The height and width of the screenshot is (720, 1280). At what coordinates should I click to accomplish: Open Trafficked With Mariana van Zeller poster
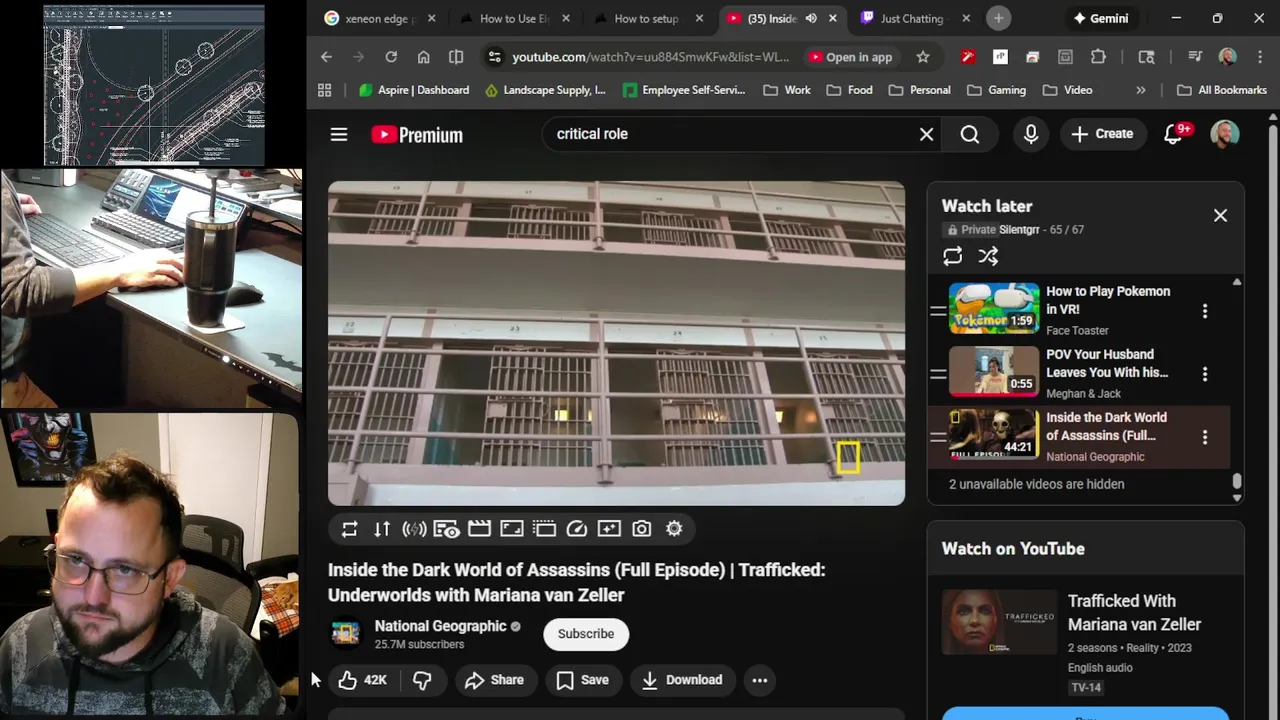tap(999, 622)
